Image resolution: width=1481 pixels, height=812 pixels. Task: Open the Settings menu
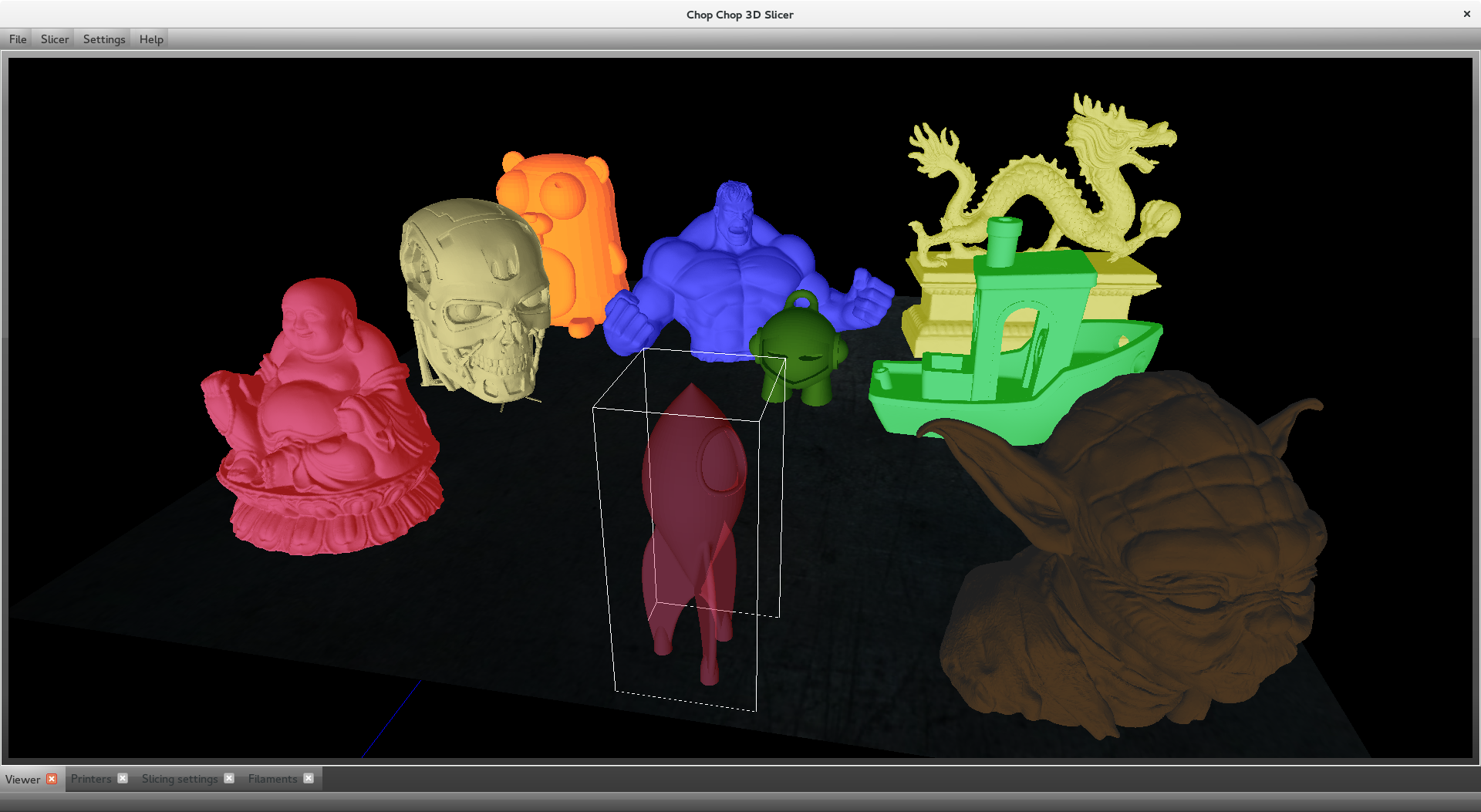click(104, 39)
